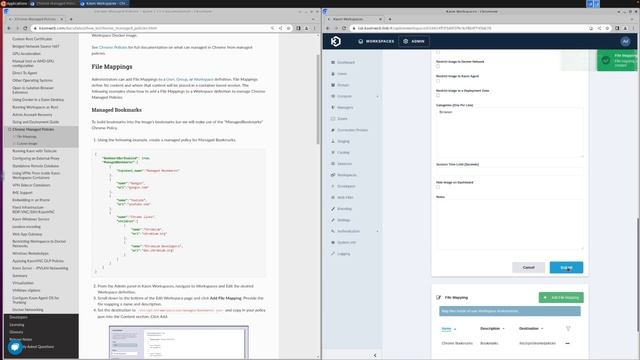The height and width of the screenshot is (360, 640).
Task: Sort File Mapping table by Name
Action: (x=449, y=329)
